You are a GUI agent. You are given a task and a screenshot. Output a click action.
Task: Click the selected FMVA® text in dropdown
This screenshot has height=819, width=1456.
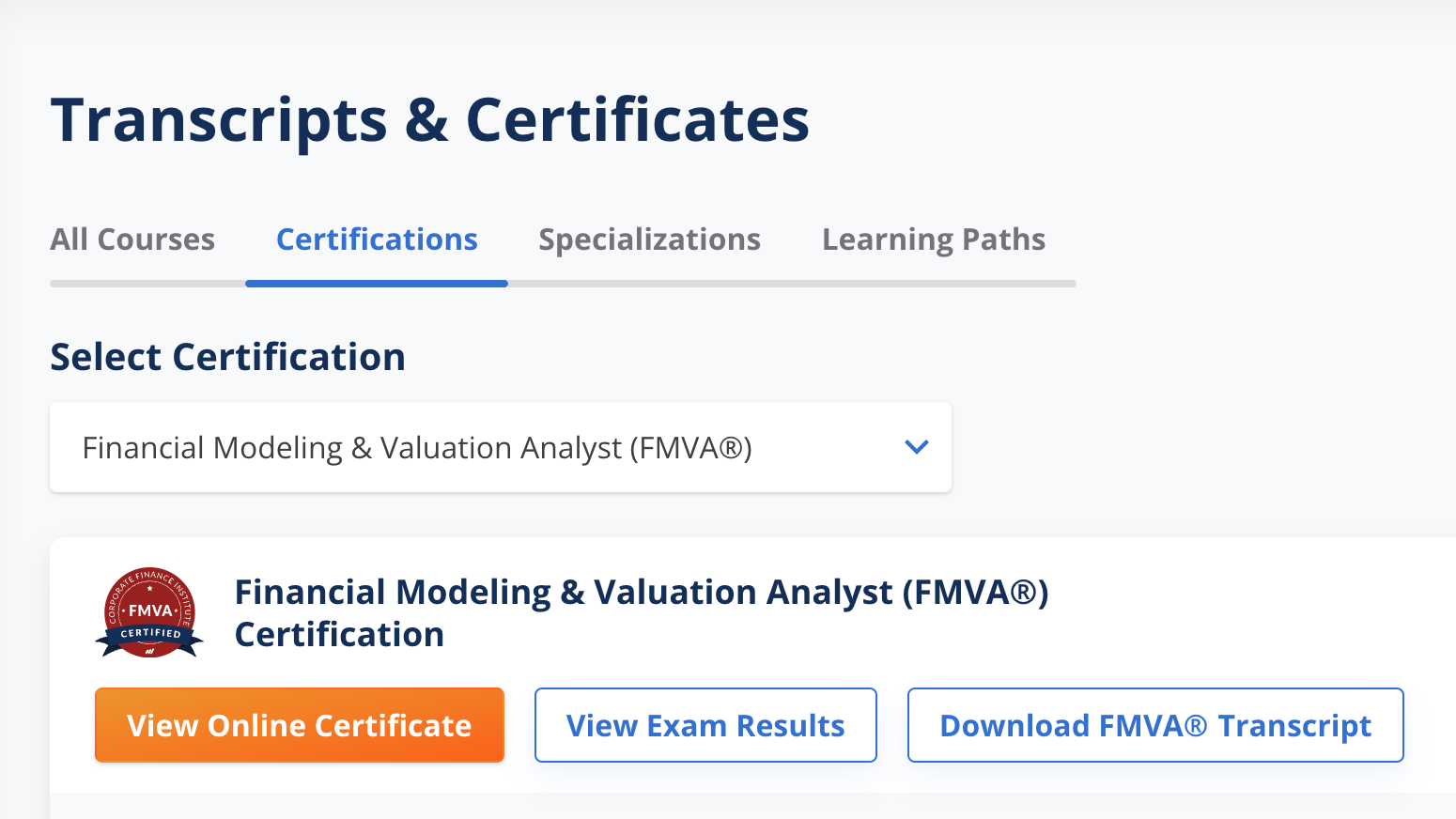(x=417, y=448)
